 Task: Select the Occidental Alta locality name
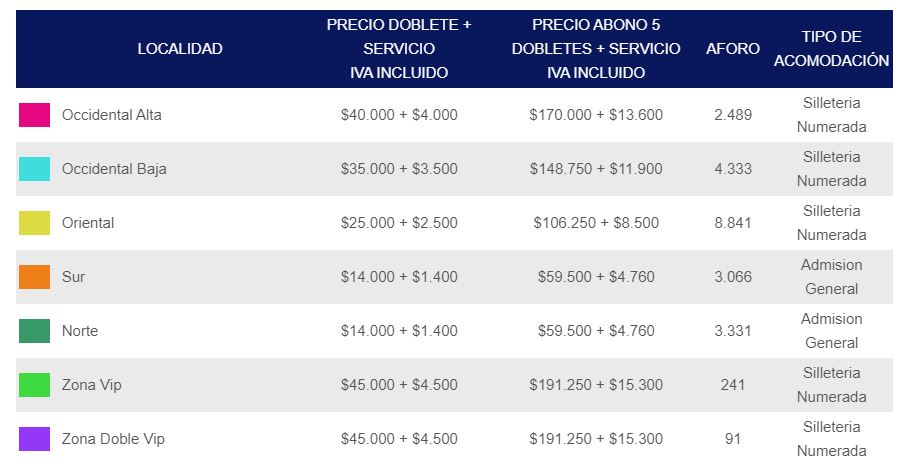(x=112, y=115)
